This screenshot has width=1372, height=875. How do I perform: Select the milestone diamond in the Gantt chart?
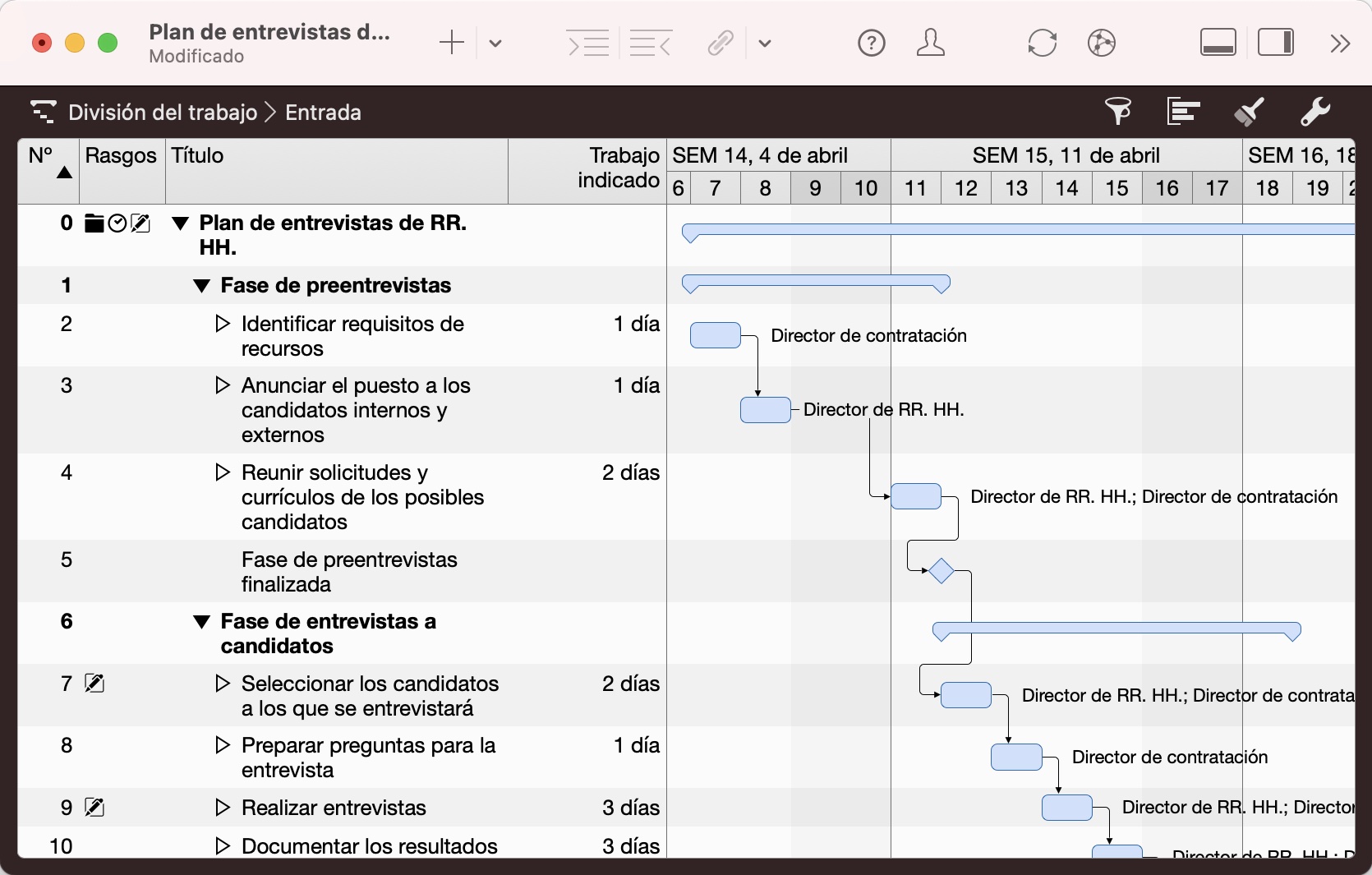point(941,570)
